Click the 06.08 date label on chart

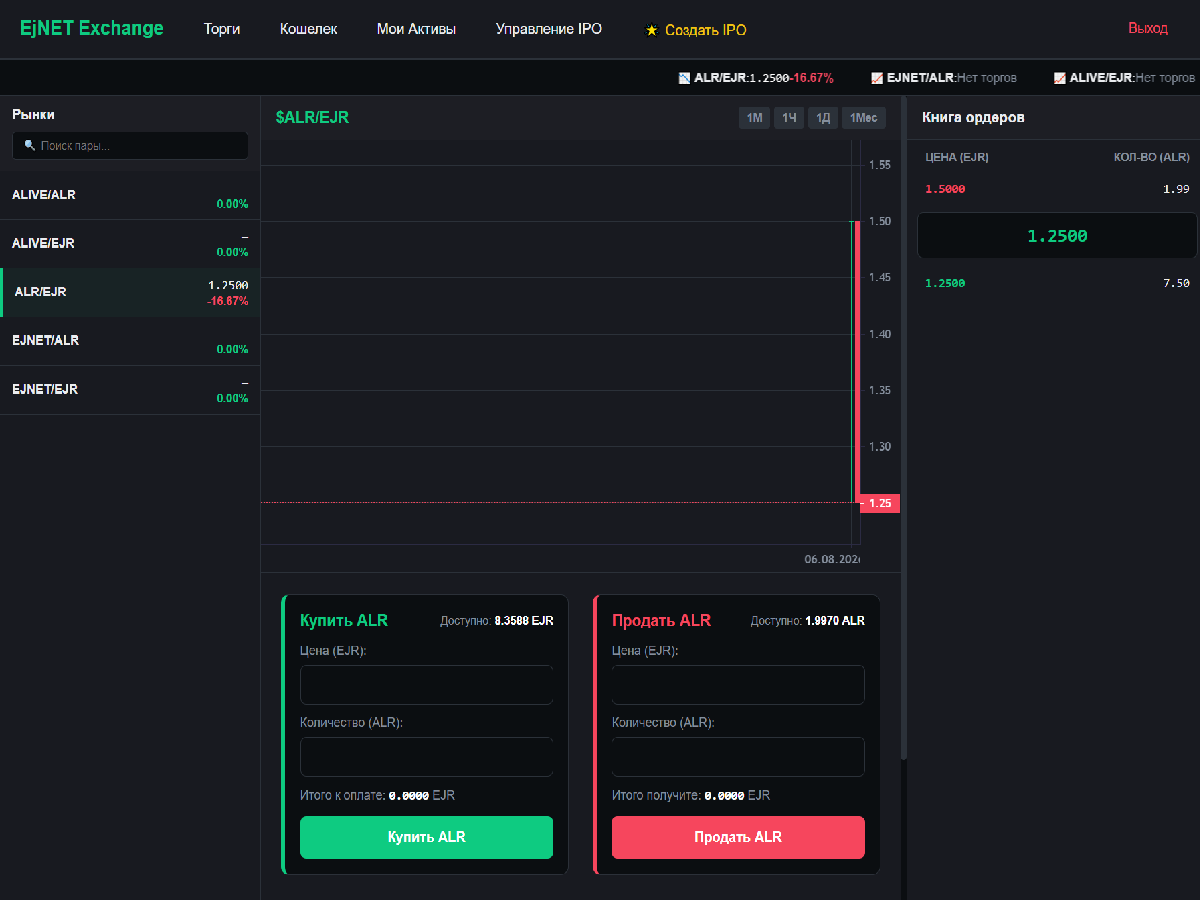pos(832,559)
